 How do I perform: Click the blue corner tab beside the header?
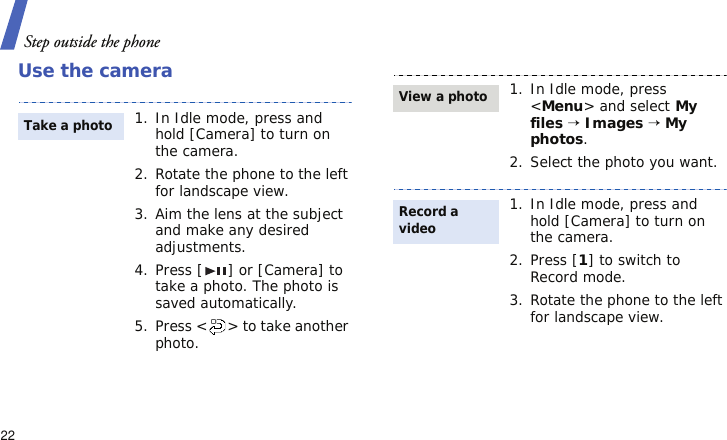click(10, 27)
